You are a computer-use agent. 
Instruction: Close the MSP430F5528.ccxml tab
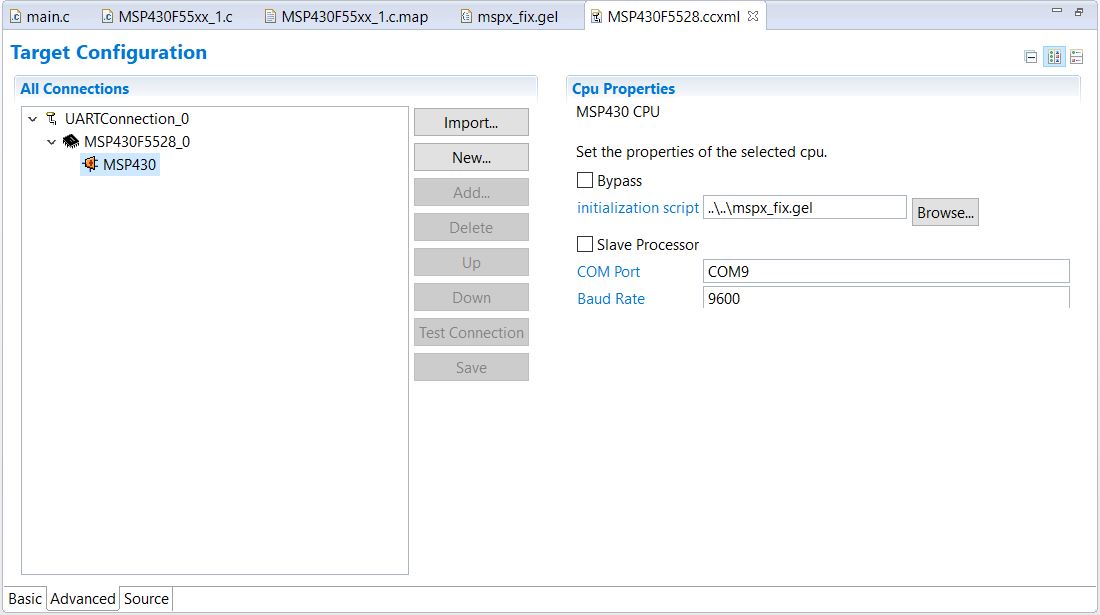(x=753, y=15)
